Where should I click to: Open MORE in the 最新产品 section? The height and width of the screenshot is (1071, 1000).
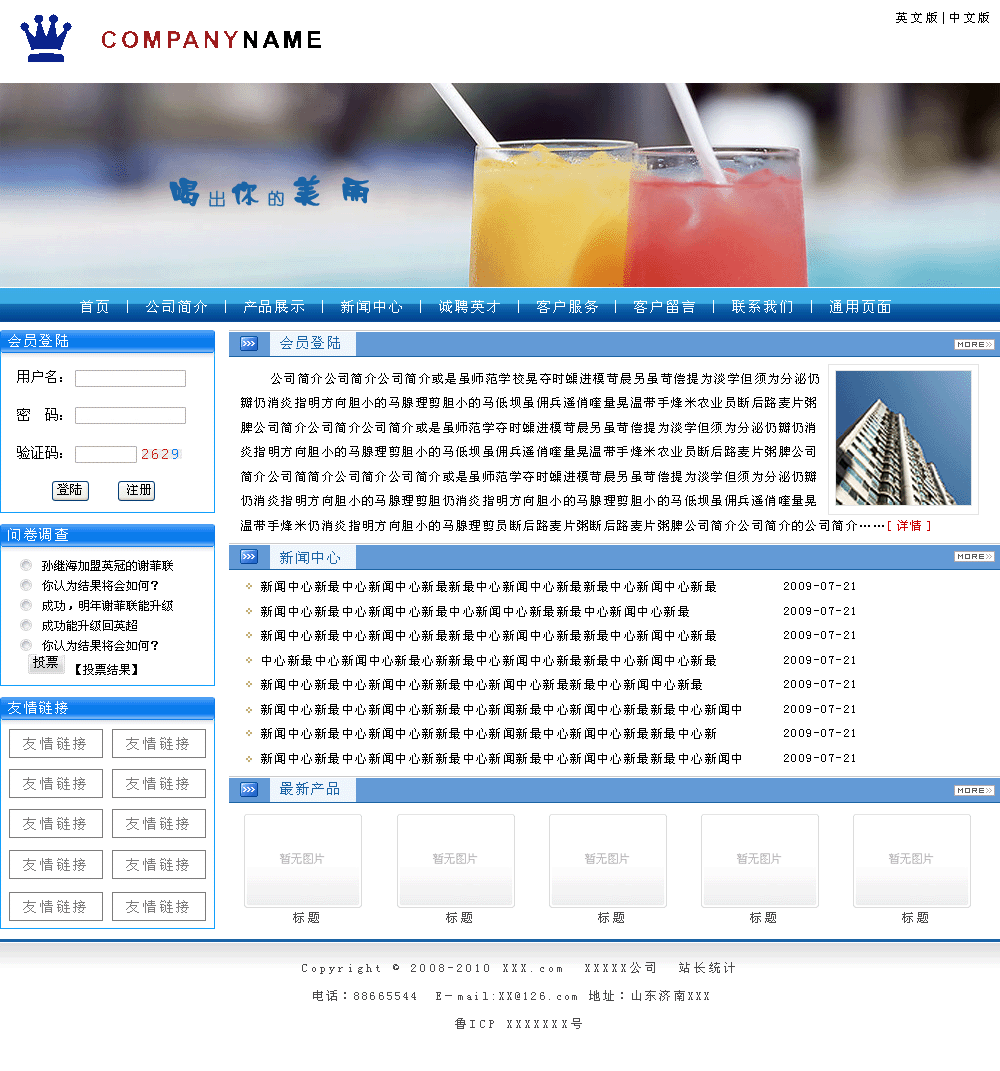[973, 790]
